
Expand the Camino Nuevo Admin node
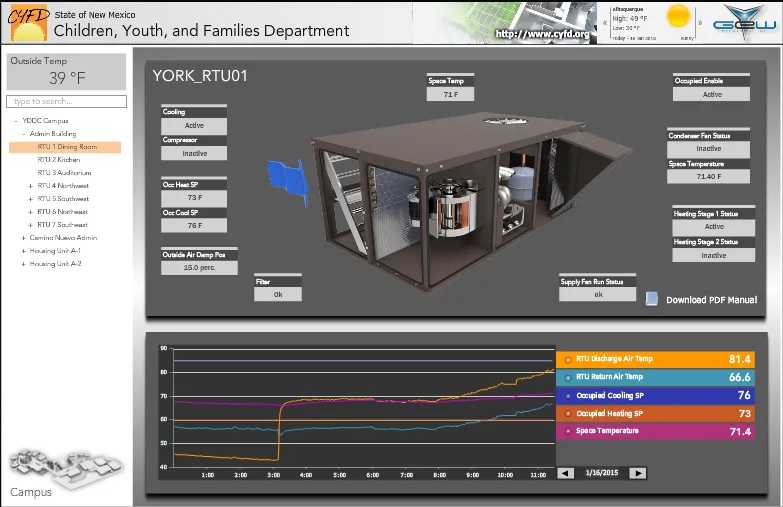23,238
